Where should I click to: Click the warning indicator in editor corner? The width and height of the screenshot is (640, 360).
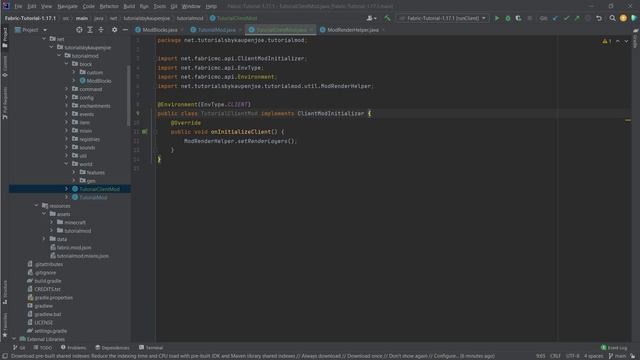tap(606, 41)
